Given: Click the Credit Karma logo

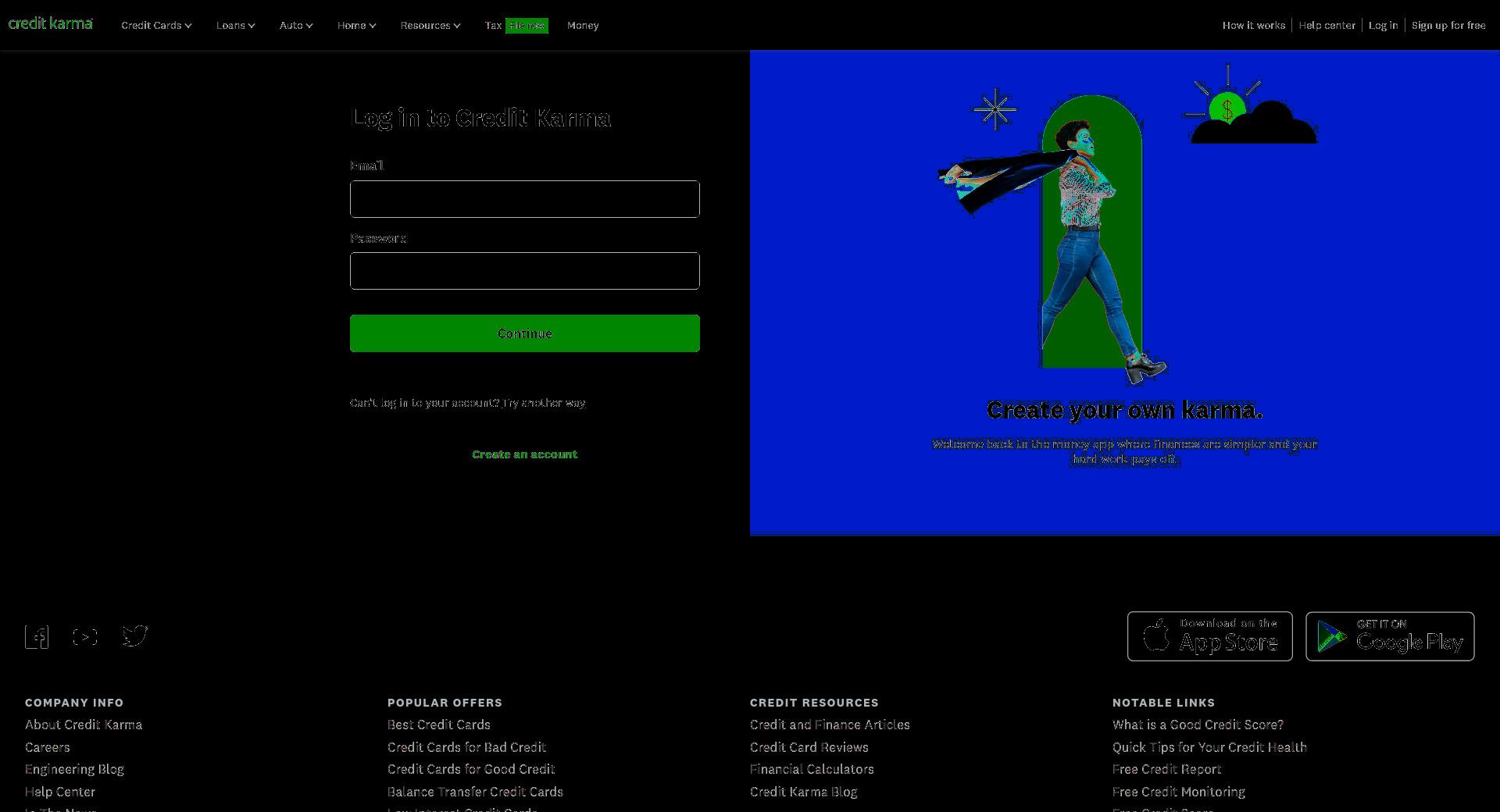Looking at the screenshot, I should pyautogui.click(x=51, y=23).
